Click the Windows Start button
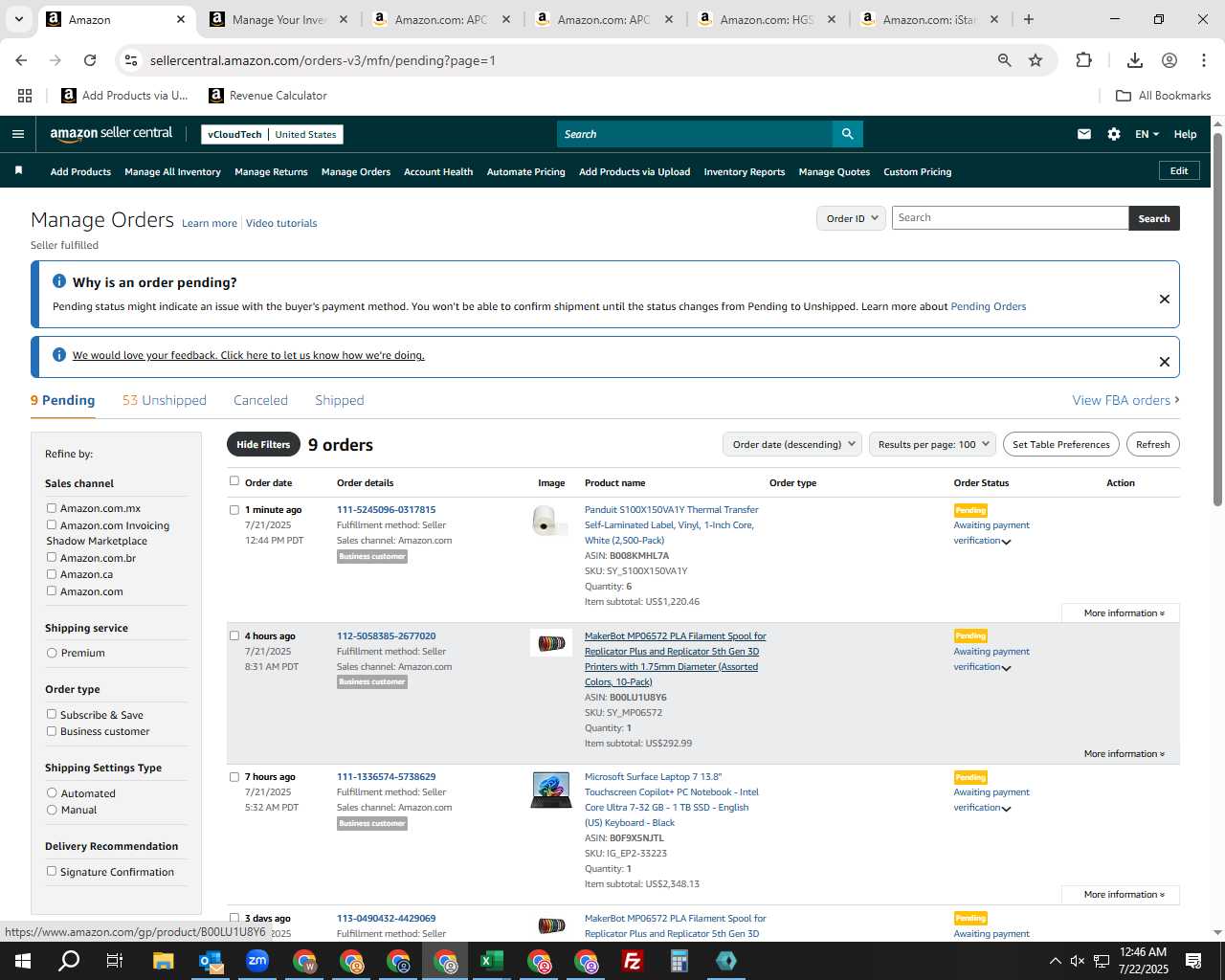 point(22,961)
